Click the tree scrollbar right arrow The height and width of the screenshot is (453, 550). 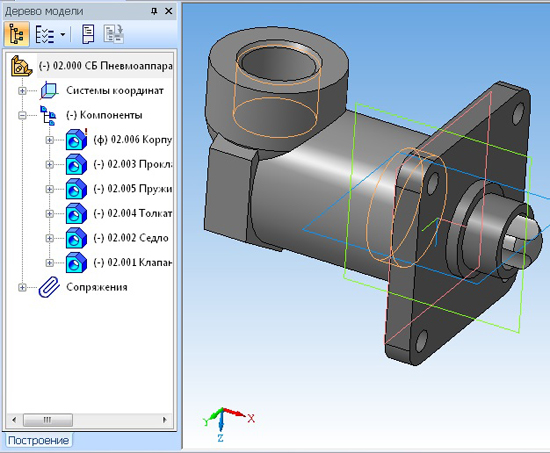pyautogui.click(x=165, y=420)
